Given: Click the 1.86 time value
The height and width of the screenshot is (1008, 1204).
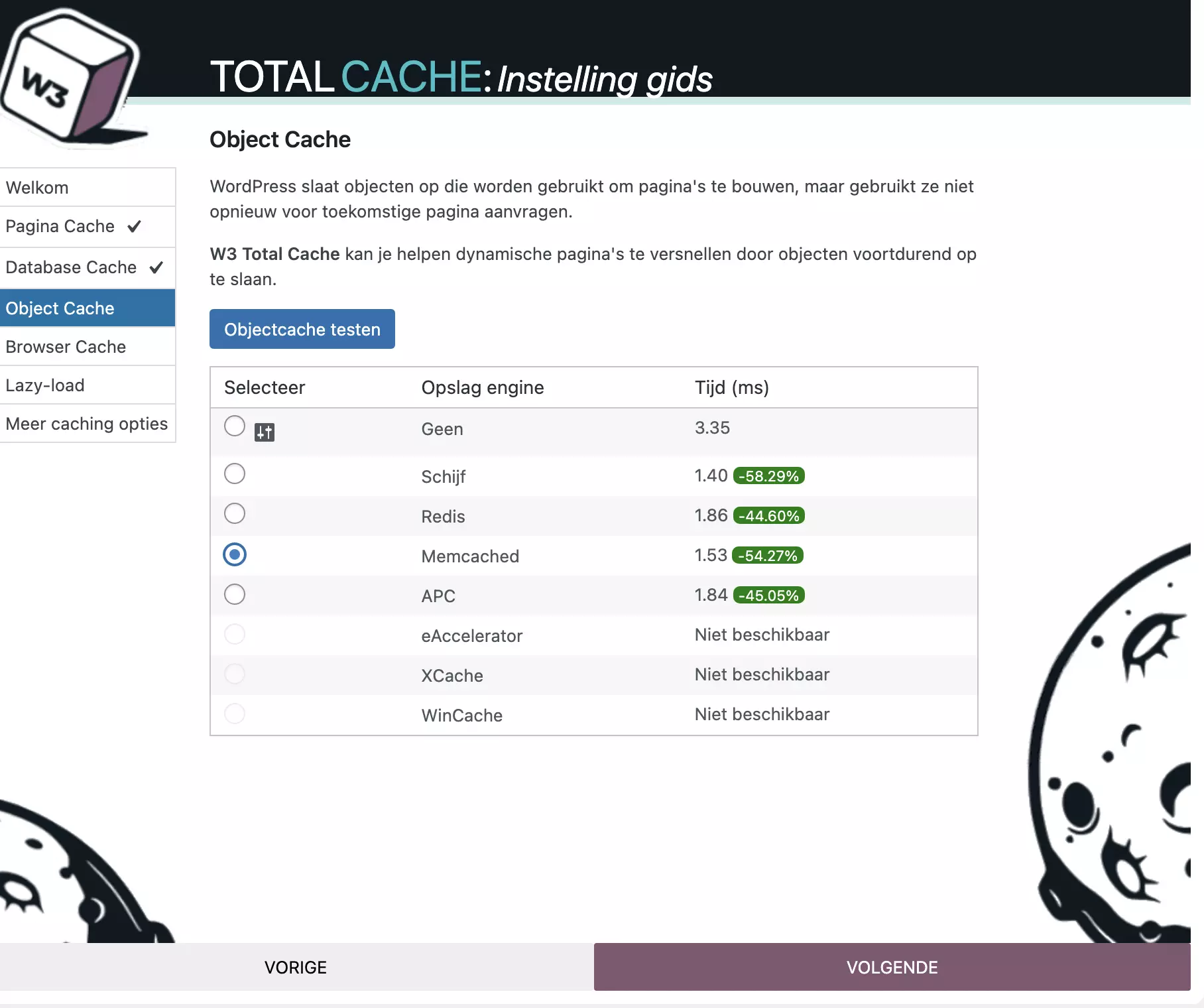Looking at the screenshot, I should click(x=711, y=515).
